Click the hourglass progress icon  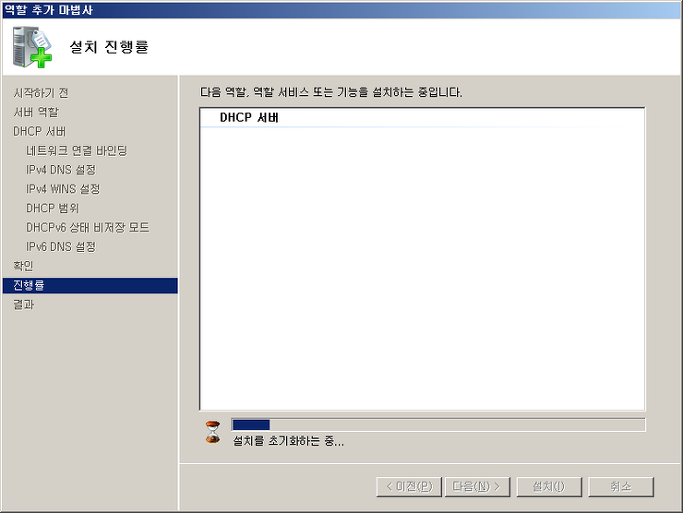coord(213,432)
